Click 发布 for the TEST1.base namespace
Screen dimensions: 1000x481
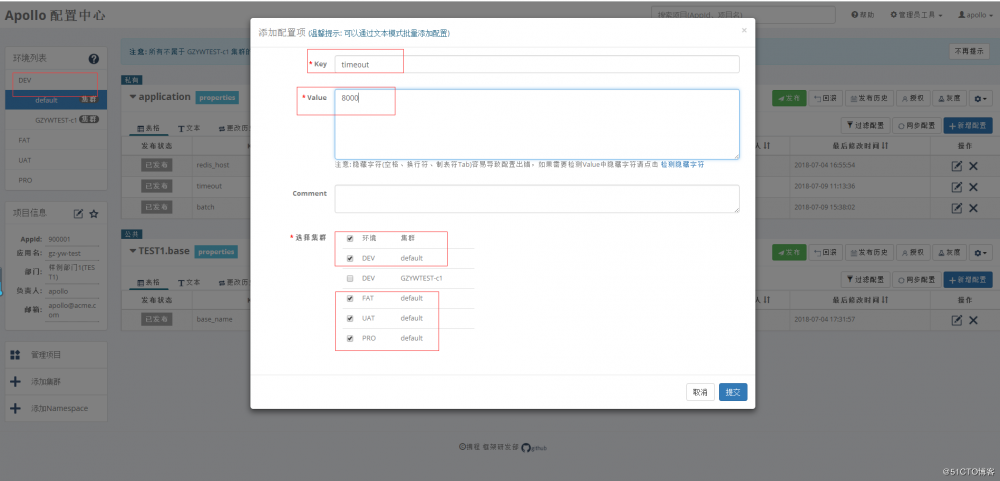[x=789, y=253]
